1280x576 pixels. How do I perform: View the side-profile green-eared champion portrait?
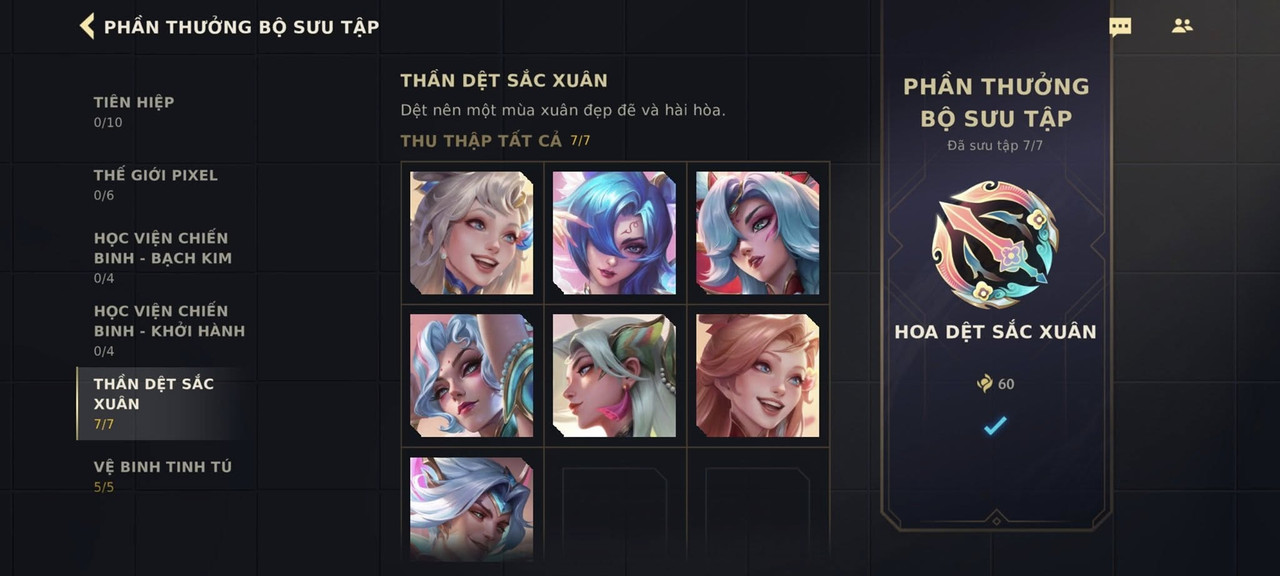(615, 376)
